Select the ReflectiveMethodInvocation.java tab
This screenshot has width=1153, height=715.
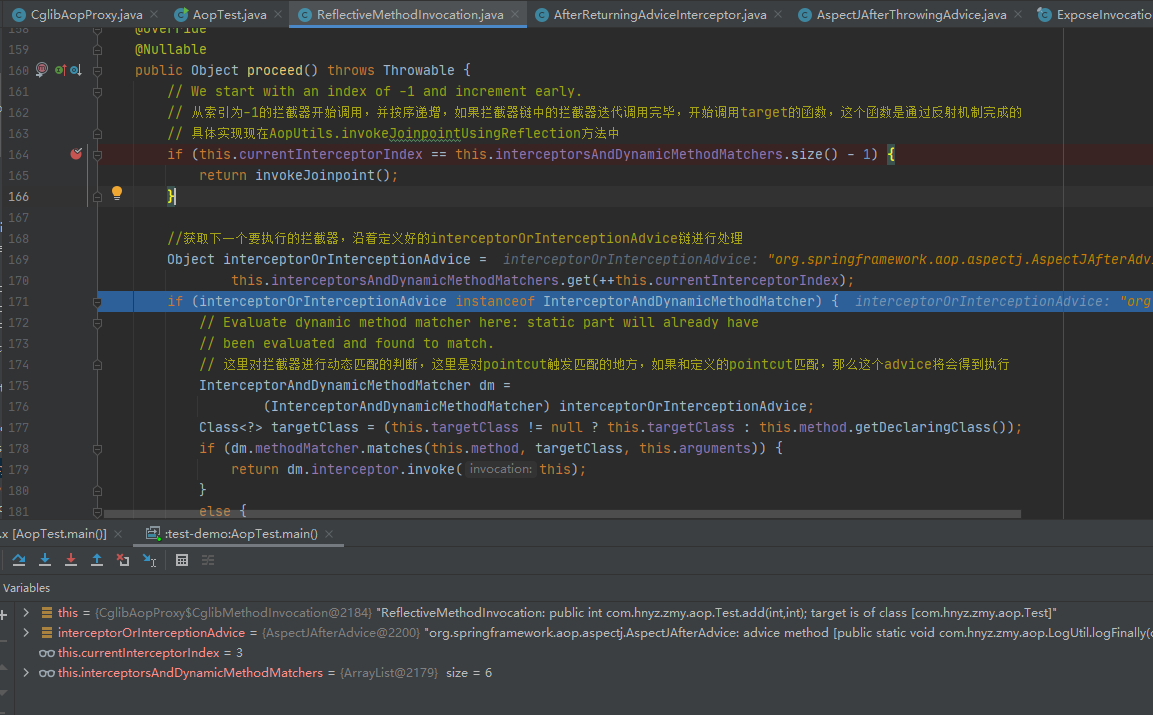click(410, 15)
